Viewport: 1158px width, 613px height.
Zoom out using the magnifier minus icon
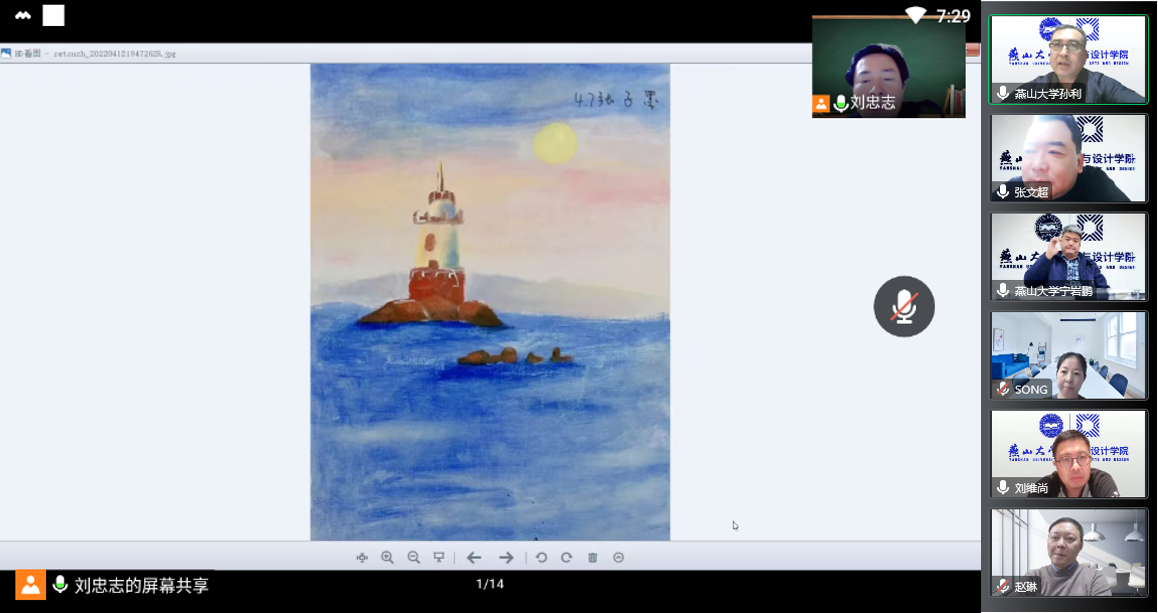point(413,558)
